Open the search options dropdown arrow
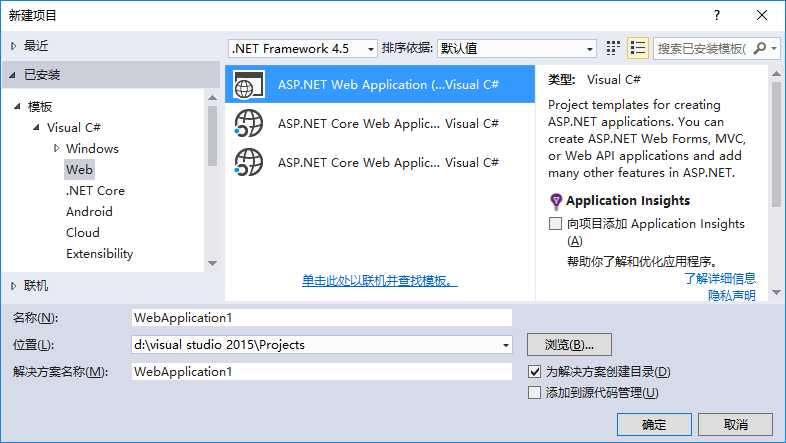 (774, 49)
